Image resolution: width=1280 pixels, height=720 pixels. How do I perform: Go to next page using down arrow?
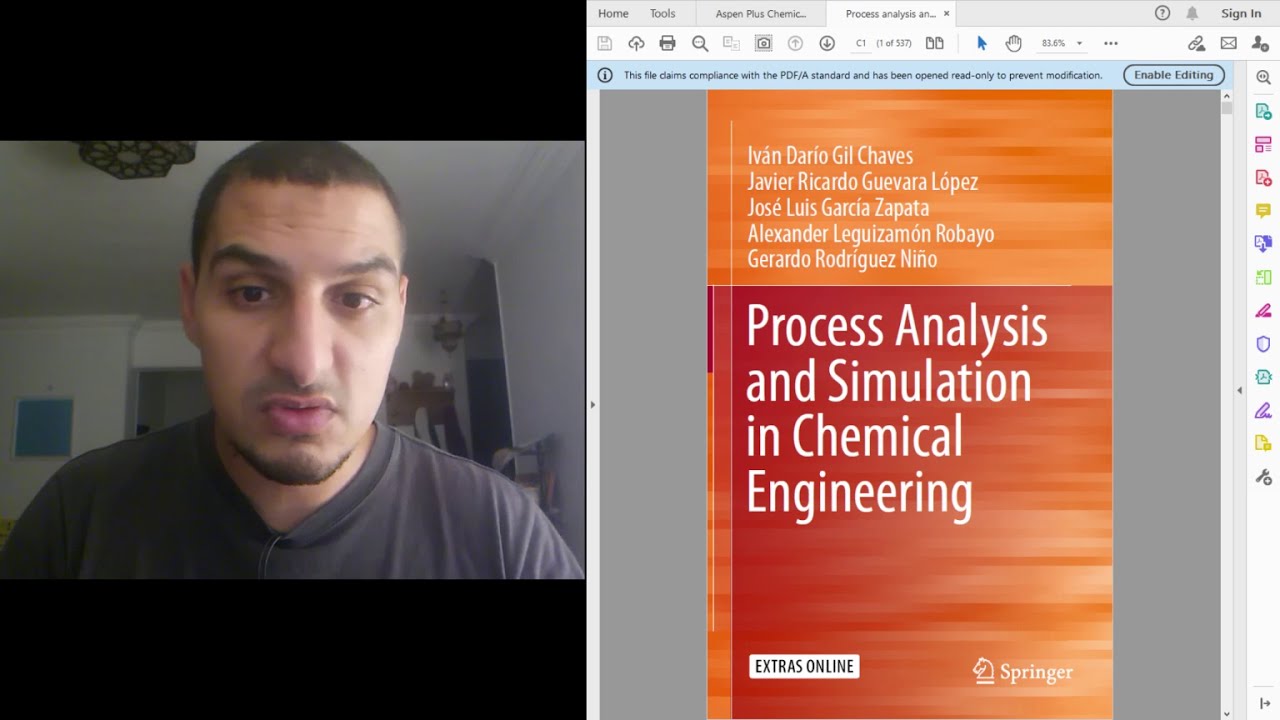click(x=827, y=43)
